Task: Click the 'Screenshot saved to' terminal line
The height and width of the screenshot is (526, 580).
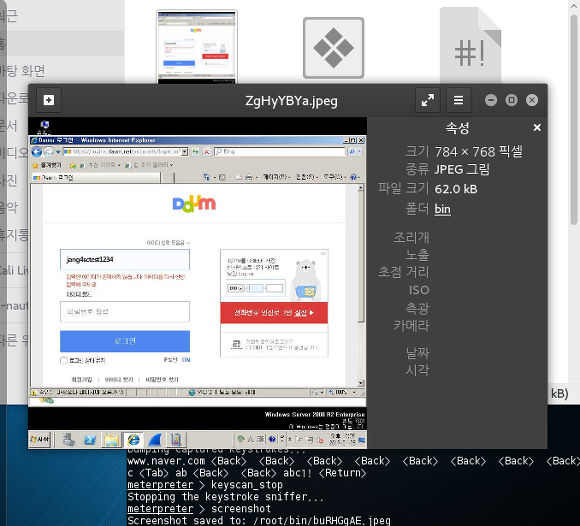Action: [259, 520]
